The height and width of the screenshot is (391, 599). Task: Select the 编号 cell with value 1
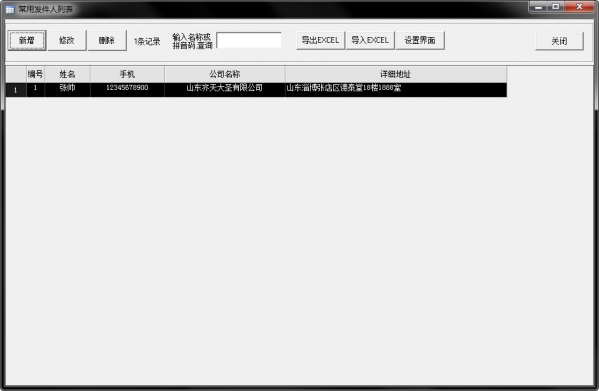click(36, 90)
